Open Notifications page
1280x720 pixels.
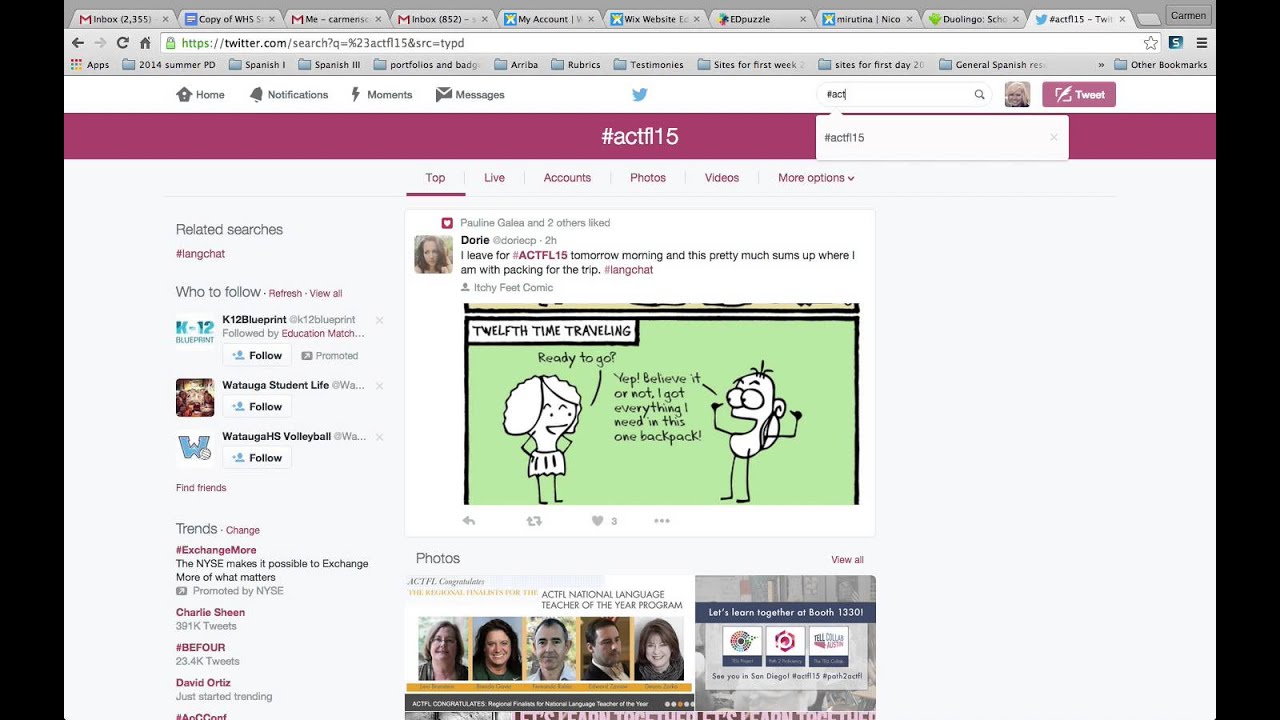tap(288, 95)
